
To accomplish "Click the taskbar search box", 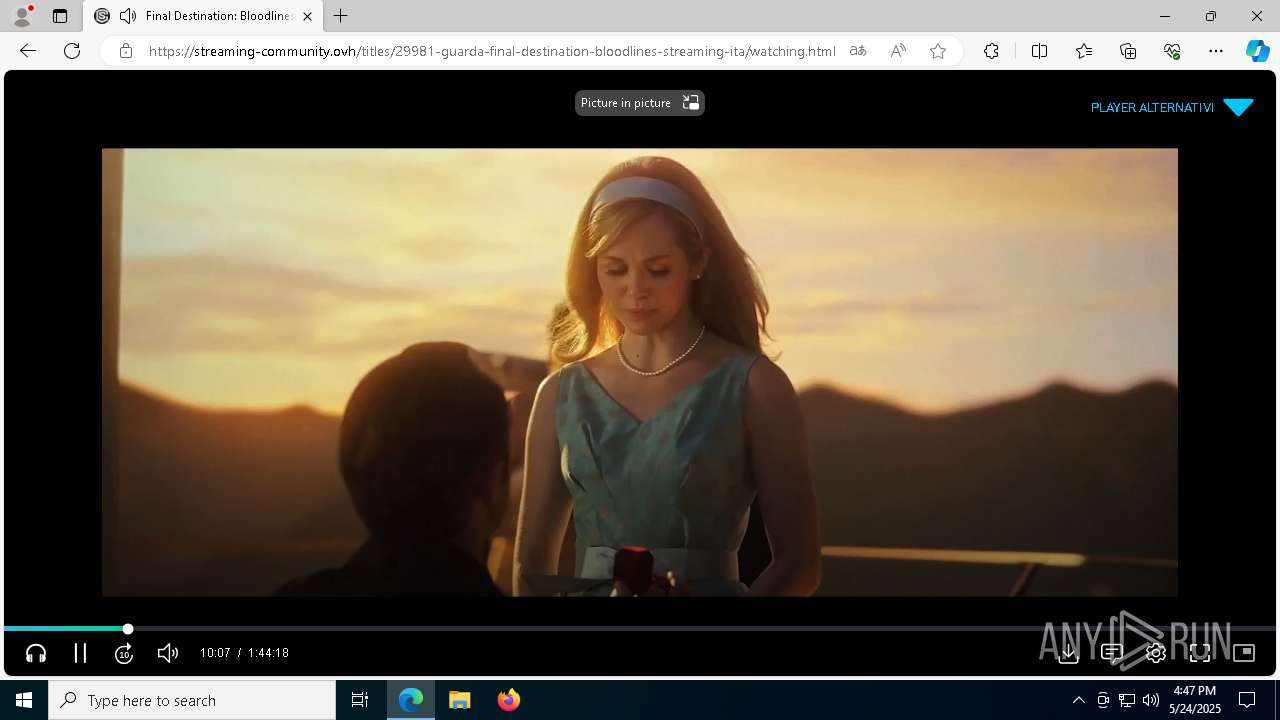I will pos(192,700).
